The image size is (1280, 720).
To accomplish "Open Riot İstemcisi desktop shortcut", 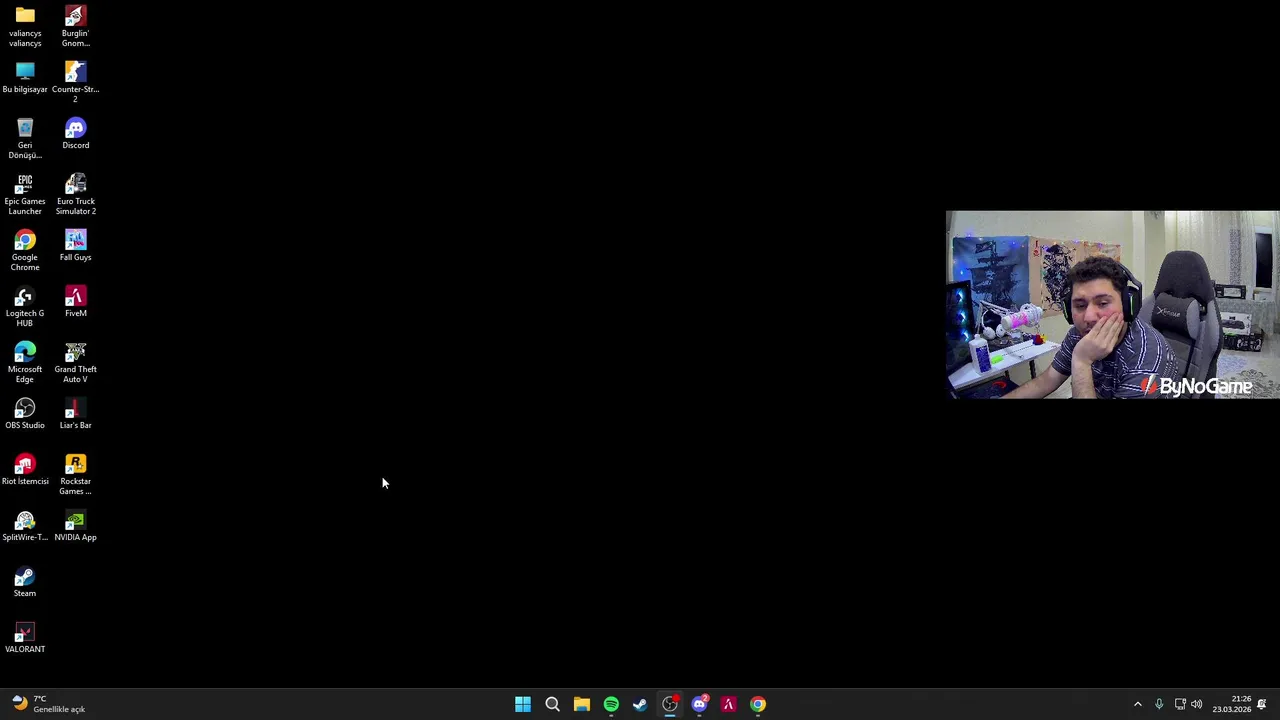I will [25, 470].
